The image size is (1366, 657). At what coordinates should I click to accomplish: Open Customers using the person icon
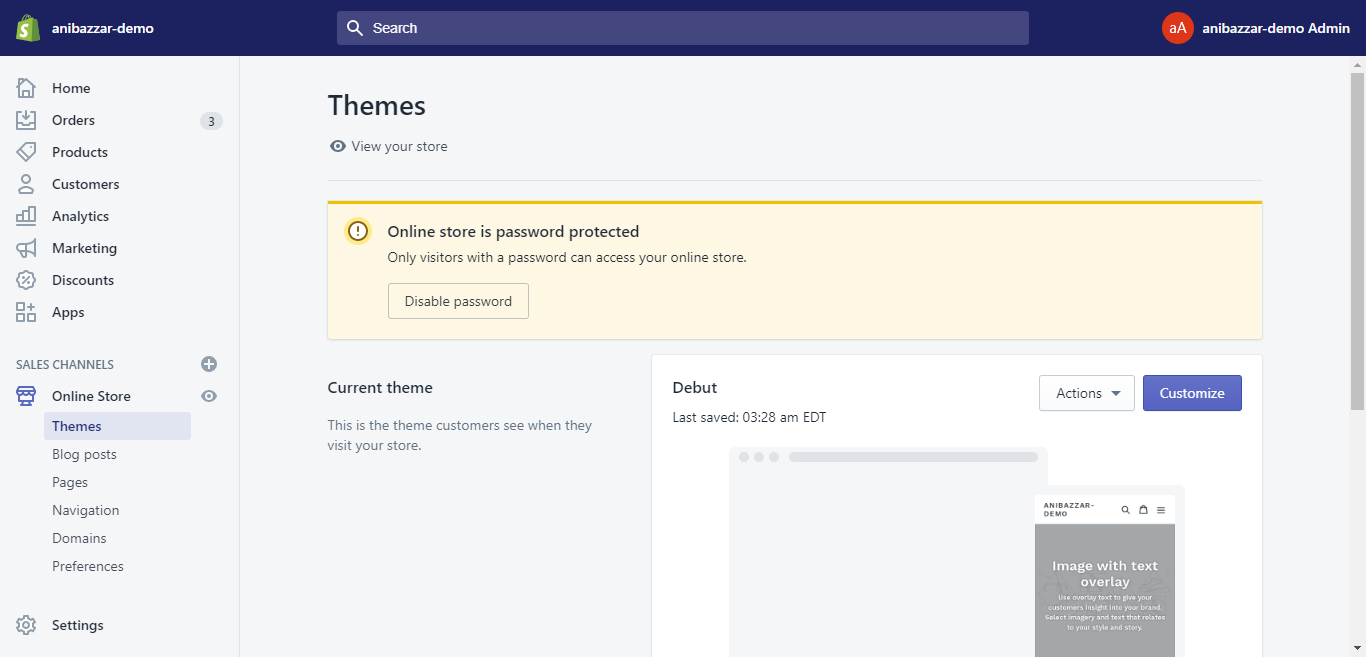click(x=26, y=184)
